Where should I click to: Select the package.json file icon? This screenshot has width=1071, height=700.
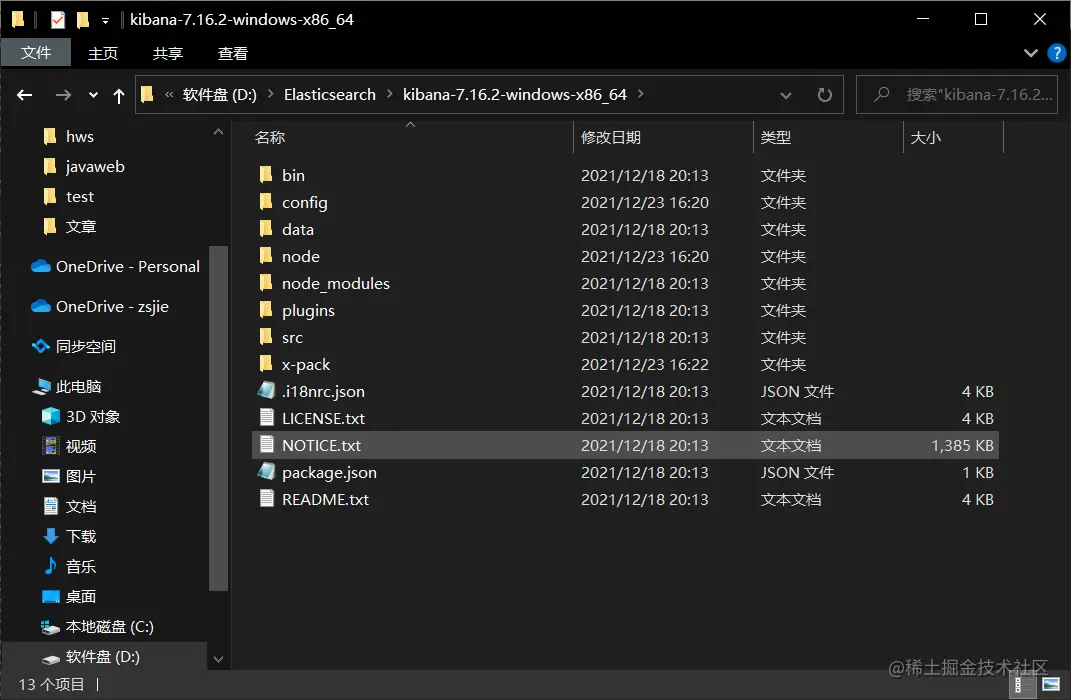coord(266,472)
